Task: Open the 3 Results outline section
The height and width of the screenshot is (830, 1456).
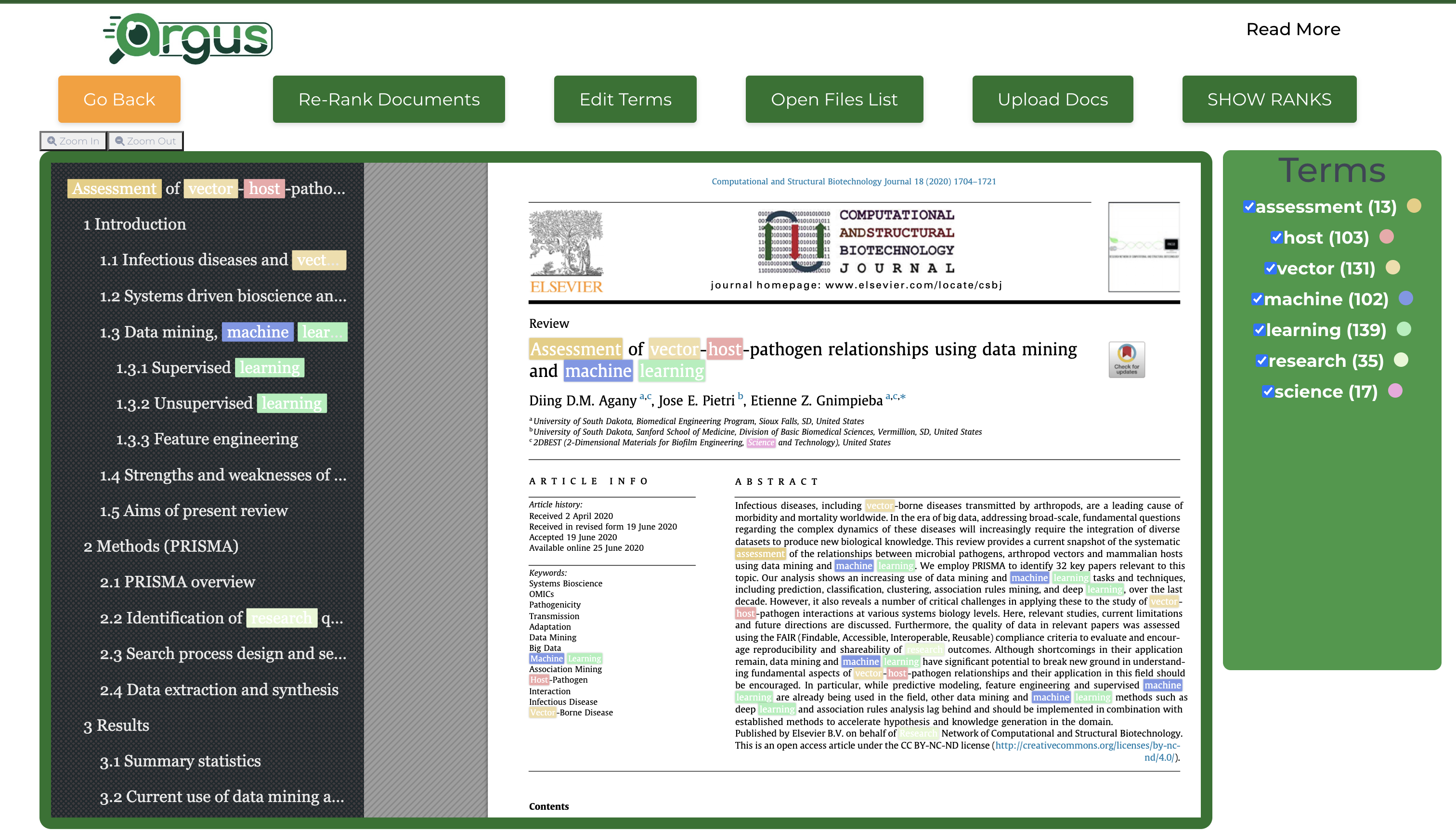Action: (117, 725)
